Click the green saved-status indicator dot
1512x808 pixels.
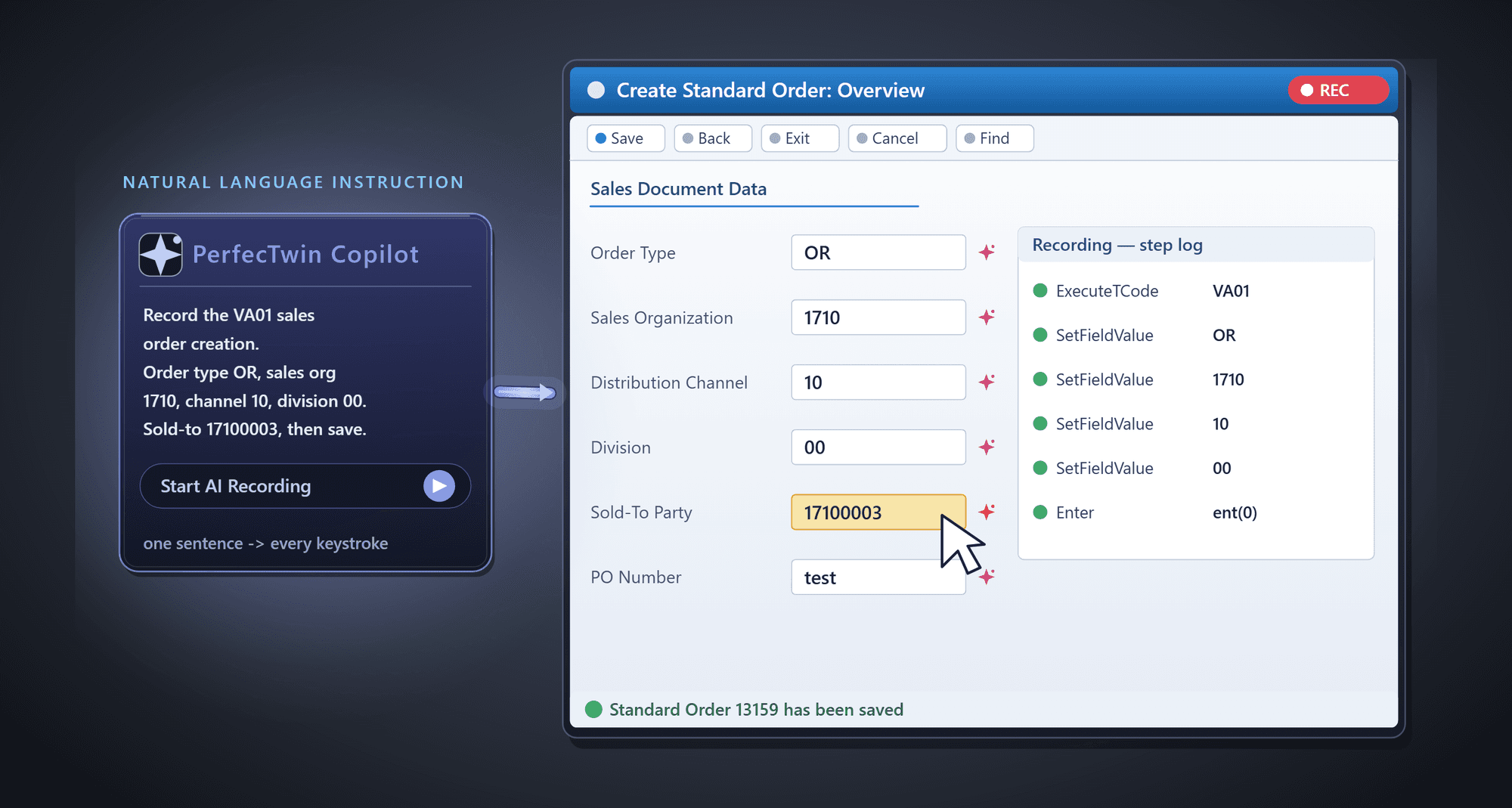pyautogui.click(x=593, y=709)
